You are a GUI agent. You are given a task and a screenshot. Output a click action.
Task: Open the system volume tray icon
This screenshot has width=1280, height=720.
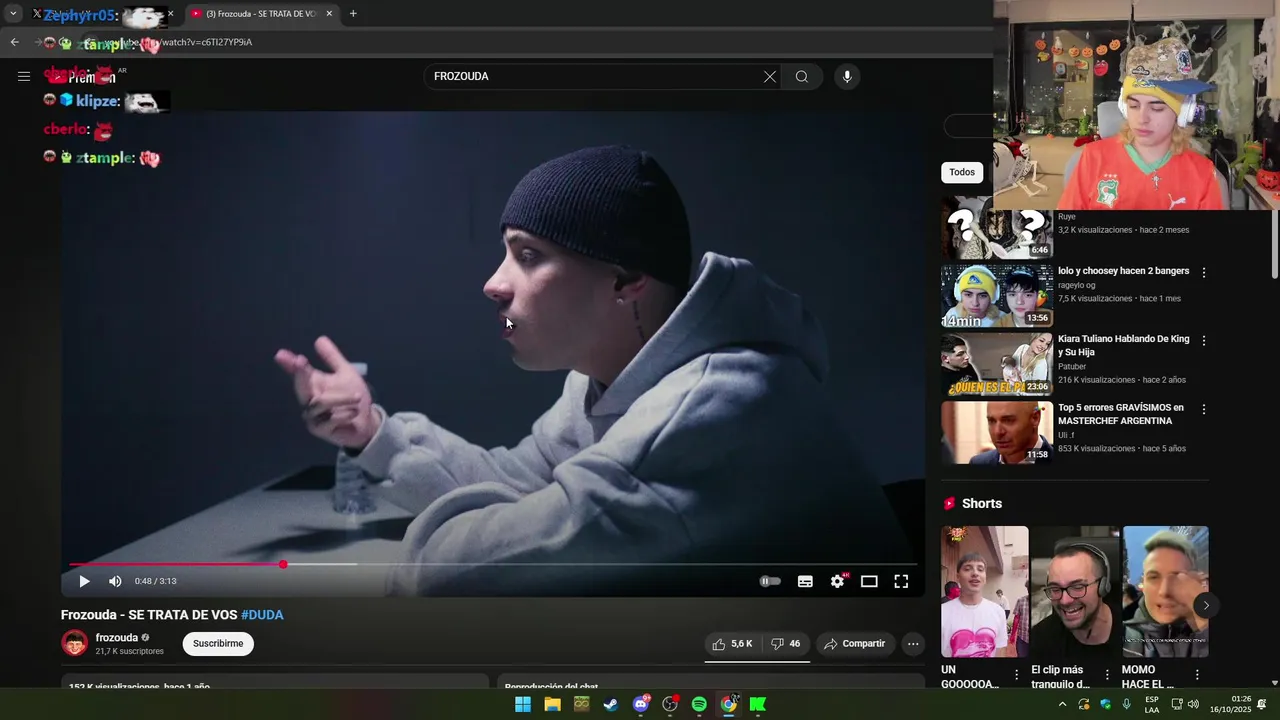[x=1193, y=704]
